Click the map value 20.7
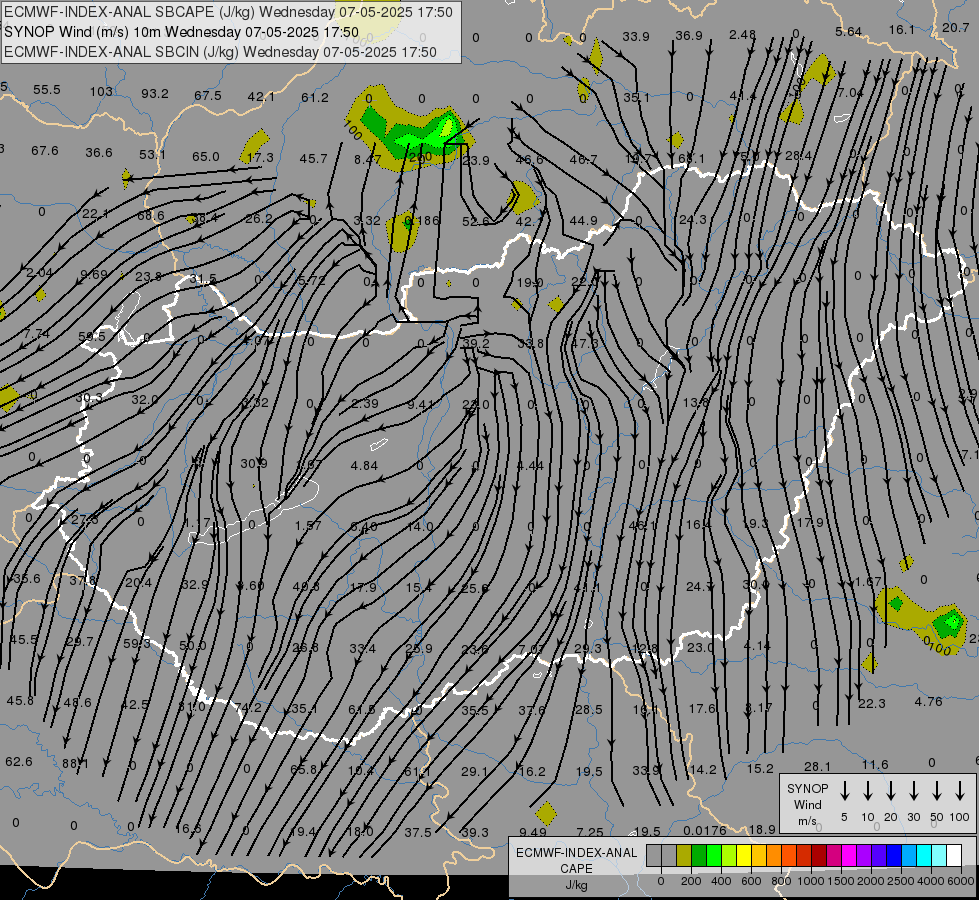 point(956,27)
